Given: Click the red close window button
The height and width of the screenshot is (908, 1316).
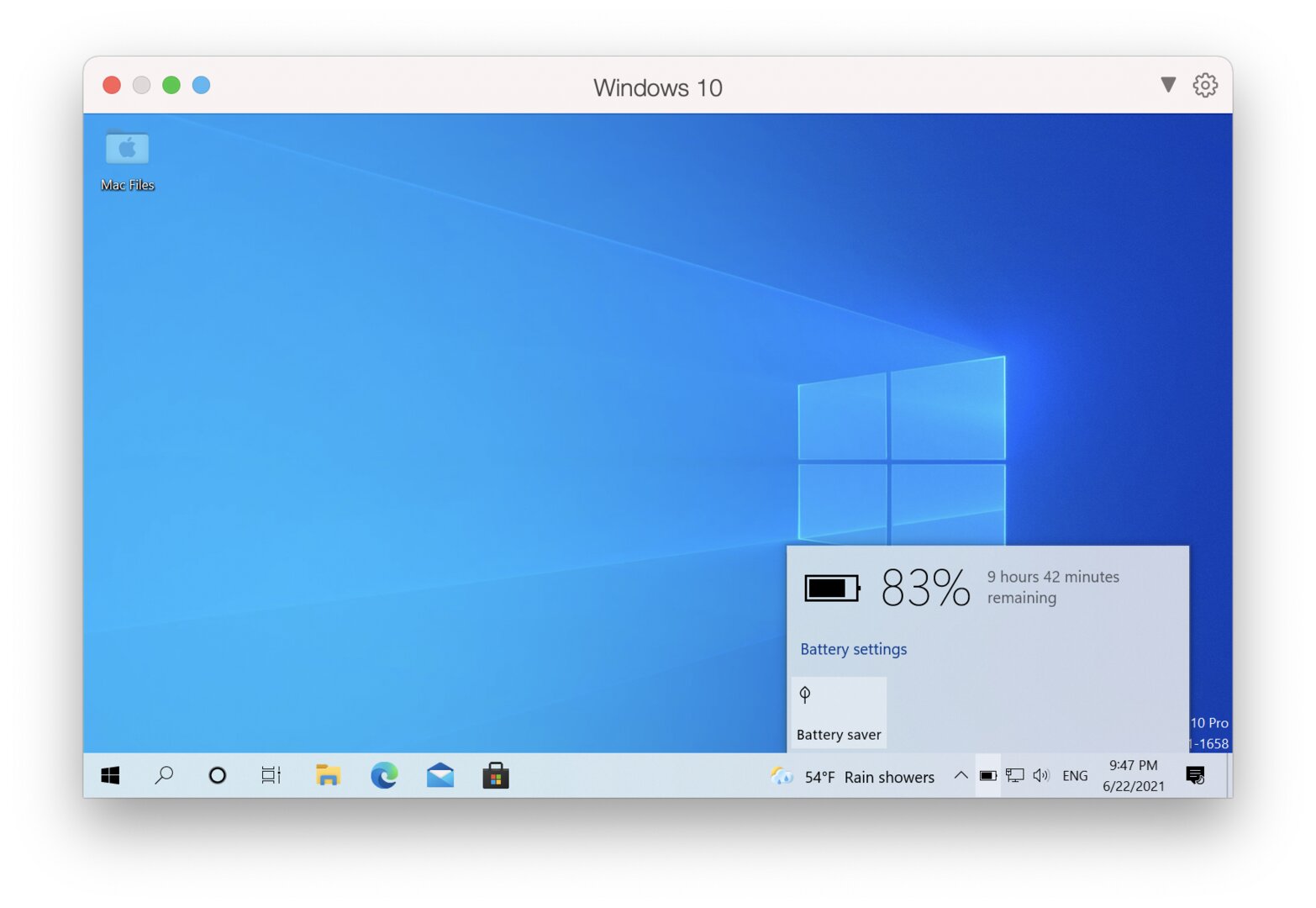Looking at the screenshot, I should 112,85.
